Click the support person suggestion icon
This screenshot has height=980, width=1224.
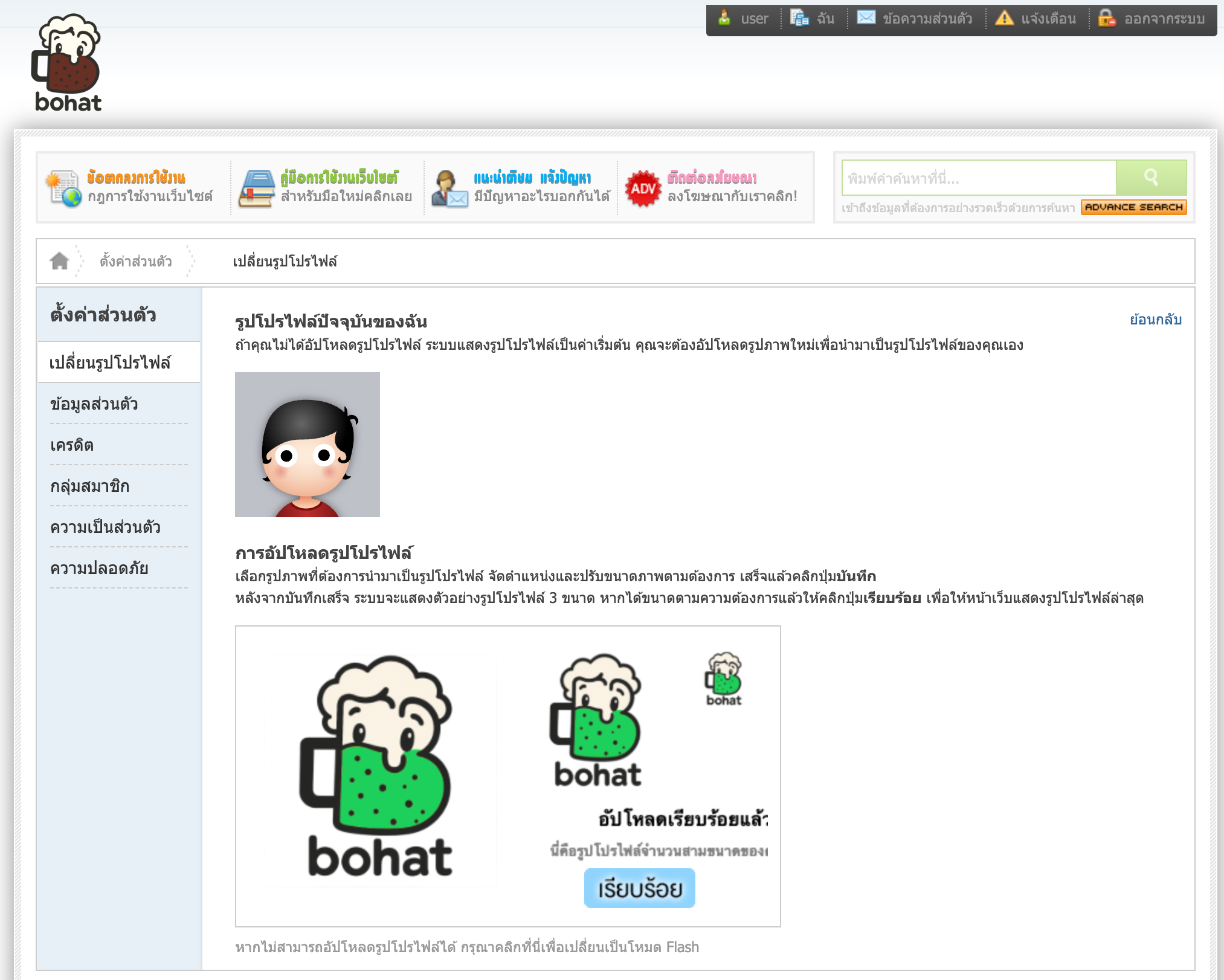tap(449, 189)
